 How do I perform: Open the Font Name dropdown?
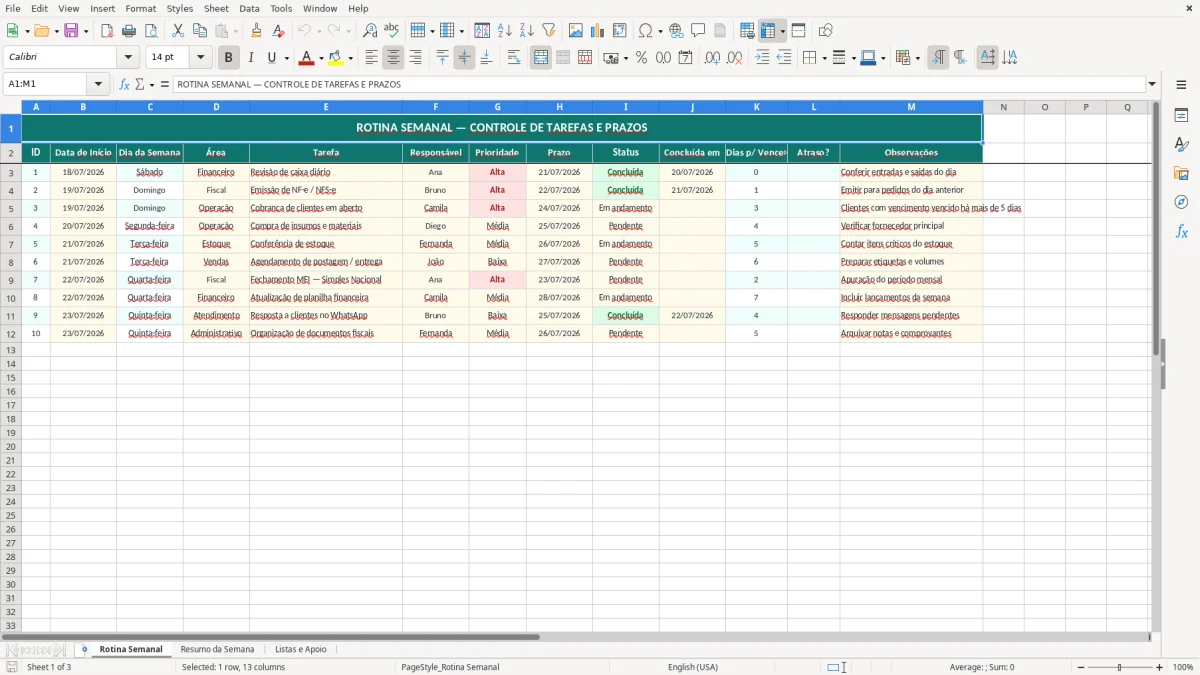(128, 58)
